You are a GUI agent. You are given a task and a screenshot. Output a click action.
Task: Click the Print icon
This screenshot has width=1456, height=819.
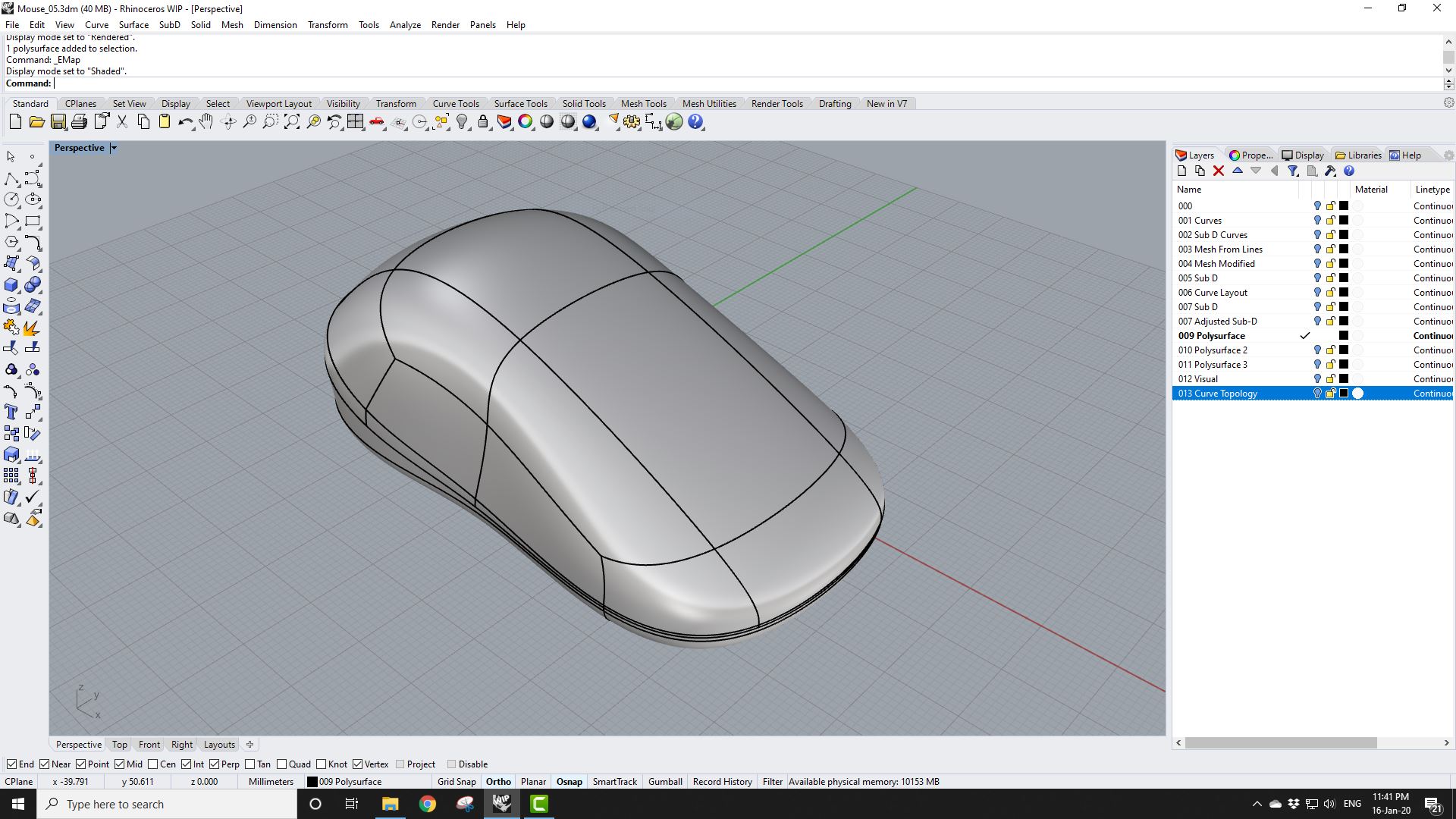coord(79,122)
